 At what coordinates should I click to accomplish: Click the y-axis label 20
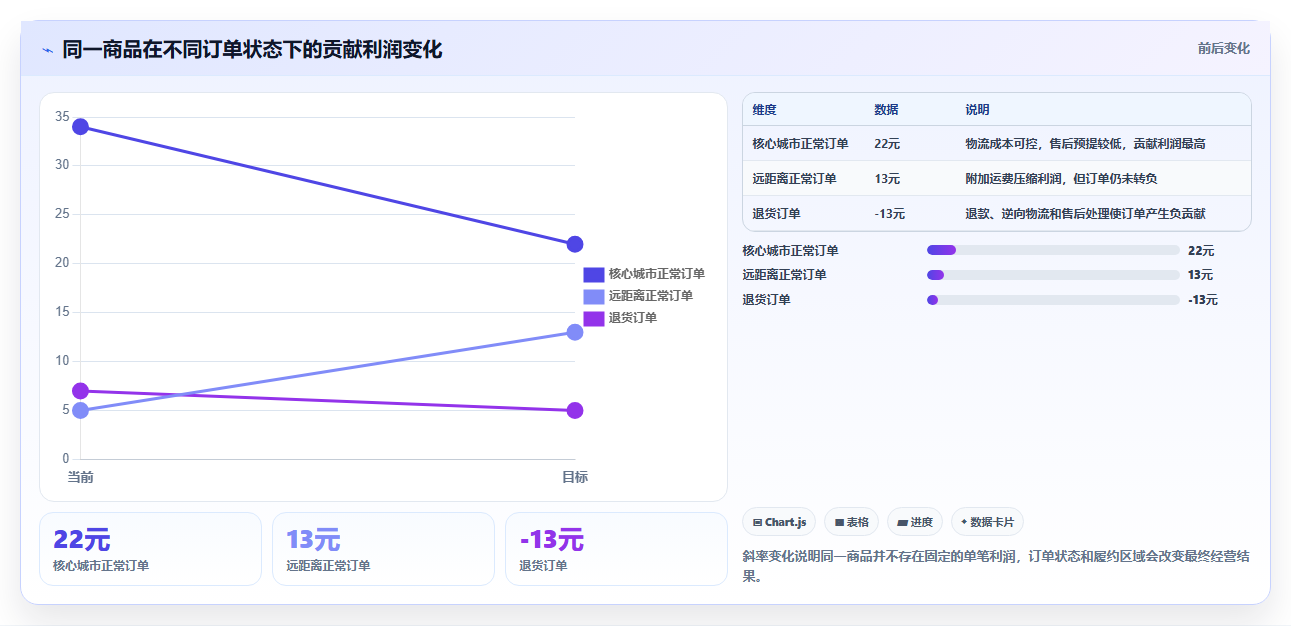[x=62, y=263]
